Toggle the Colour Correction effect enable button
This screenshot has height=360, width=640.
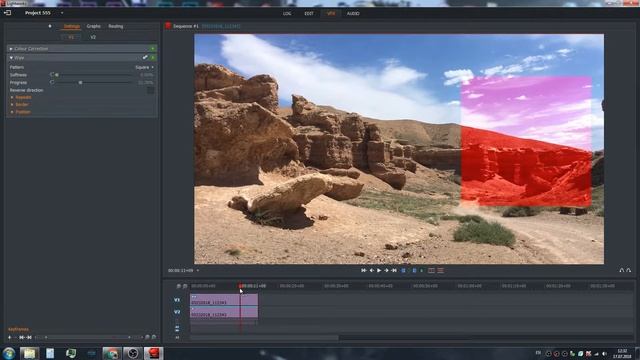coord(153,49)
